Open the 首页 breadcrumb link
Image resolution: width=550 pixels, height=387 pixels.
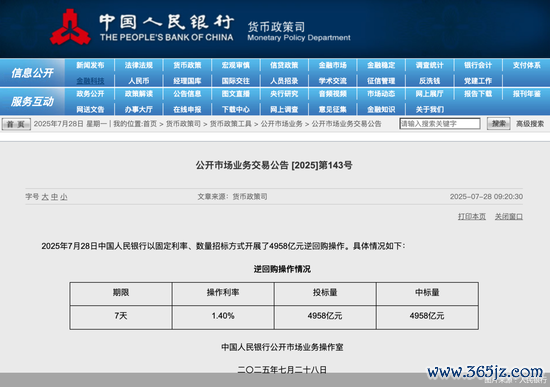(x=150, y=124)
